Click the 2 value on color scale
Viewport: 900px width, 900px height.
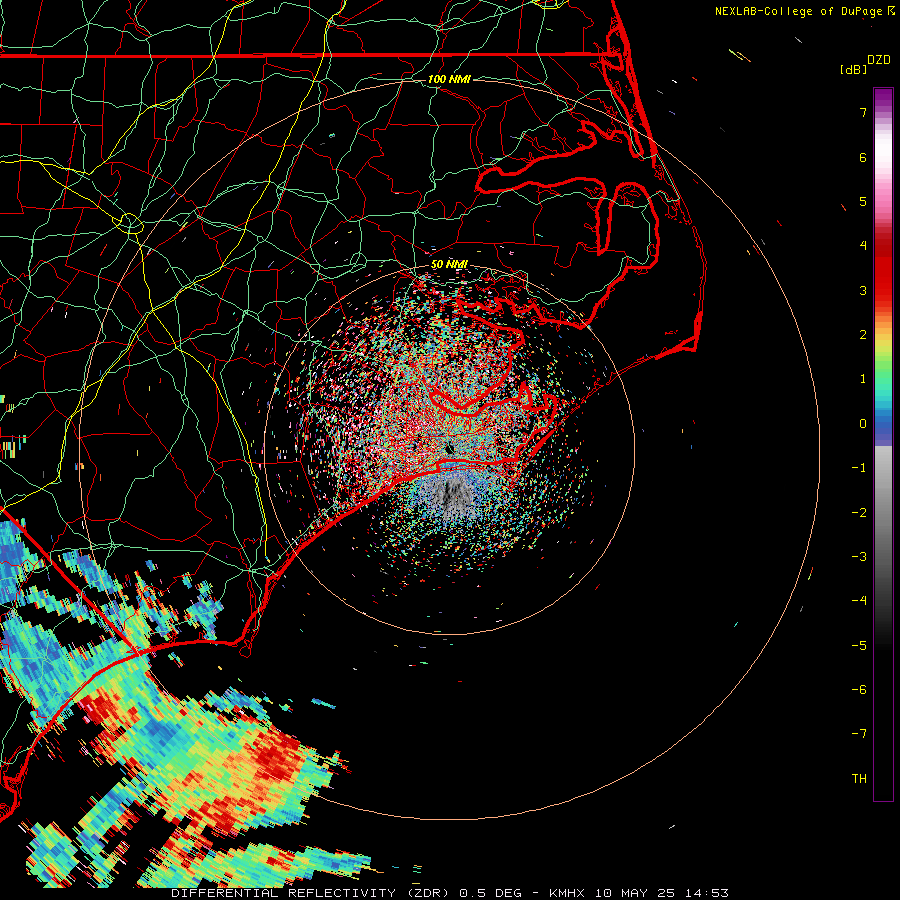(x=863, y=335)
